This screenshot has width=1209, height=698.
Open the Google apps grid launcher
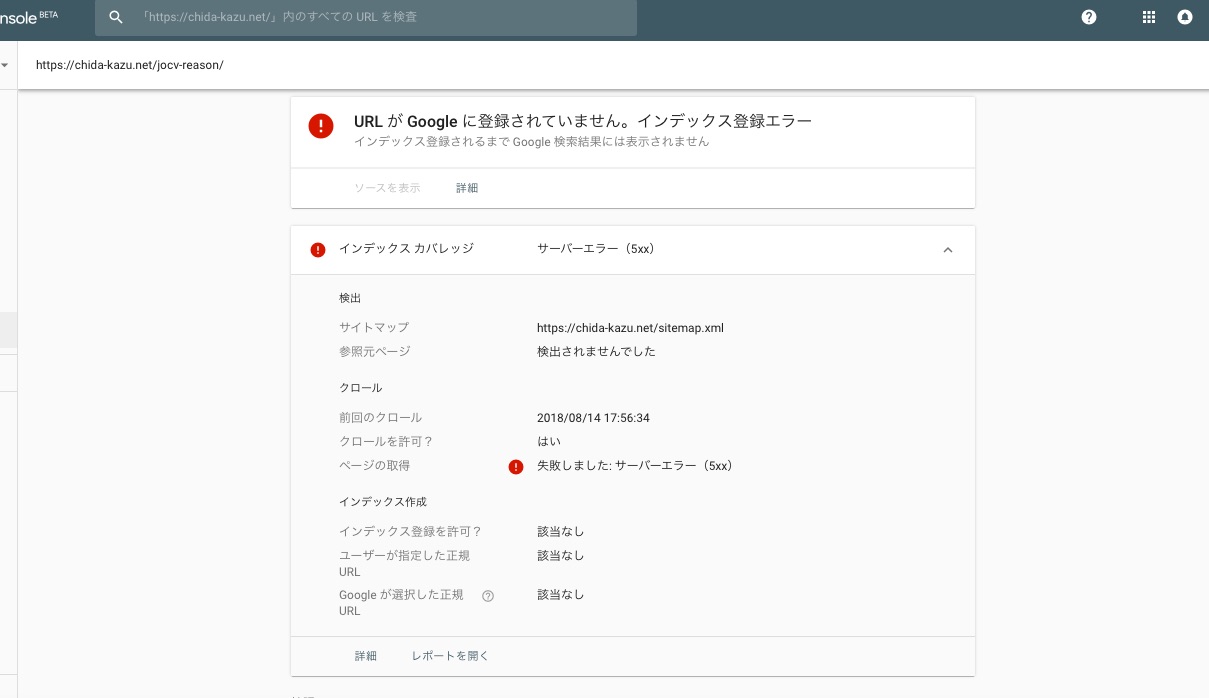click(x=1148, y=17)
